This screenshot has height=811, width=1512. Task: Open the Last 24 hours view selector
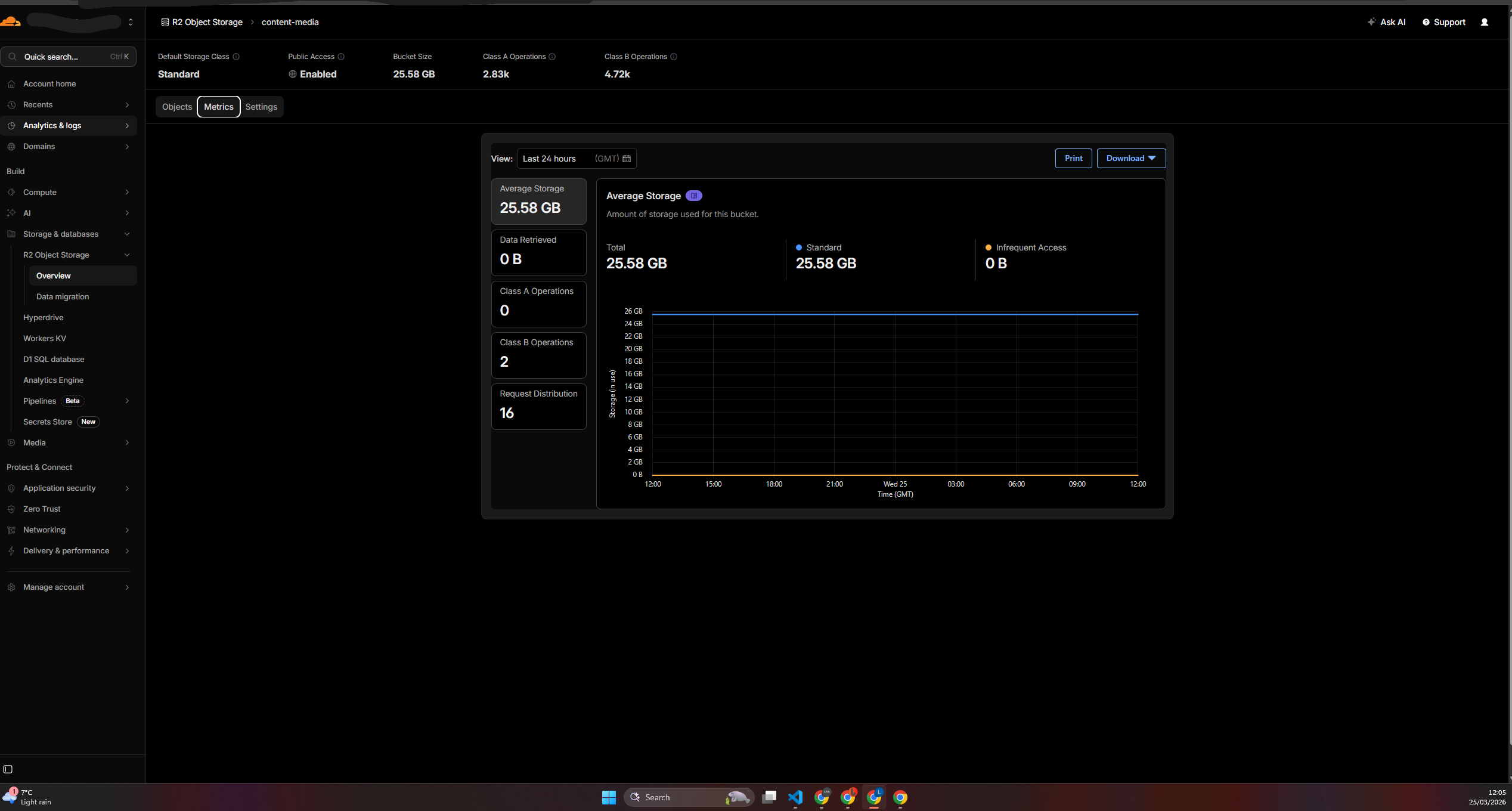(549, 159)
